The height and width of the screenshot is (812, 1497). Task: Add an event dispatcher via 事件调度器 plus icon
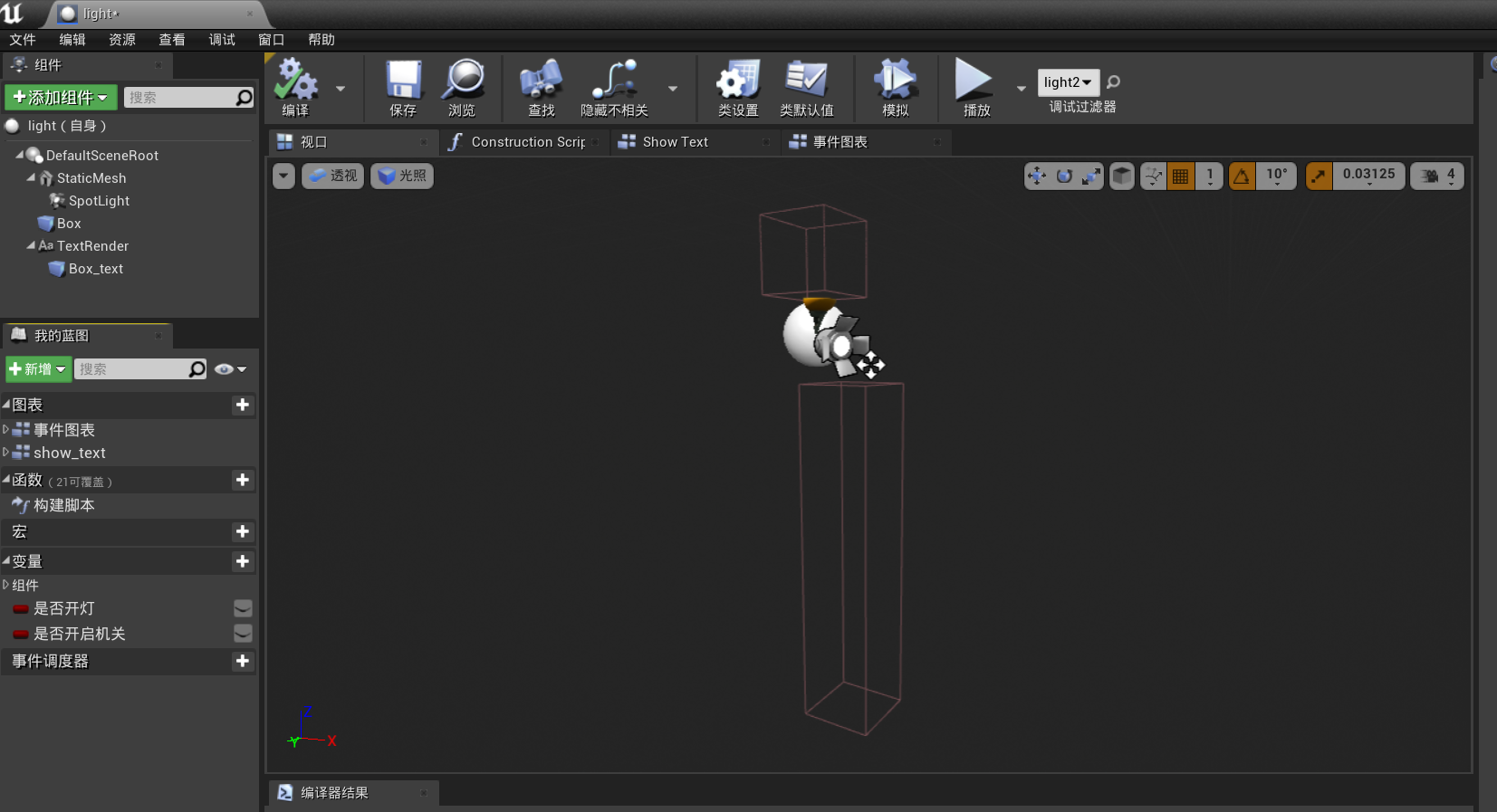point(242,661)
